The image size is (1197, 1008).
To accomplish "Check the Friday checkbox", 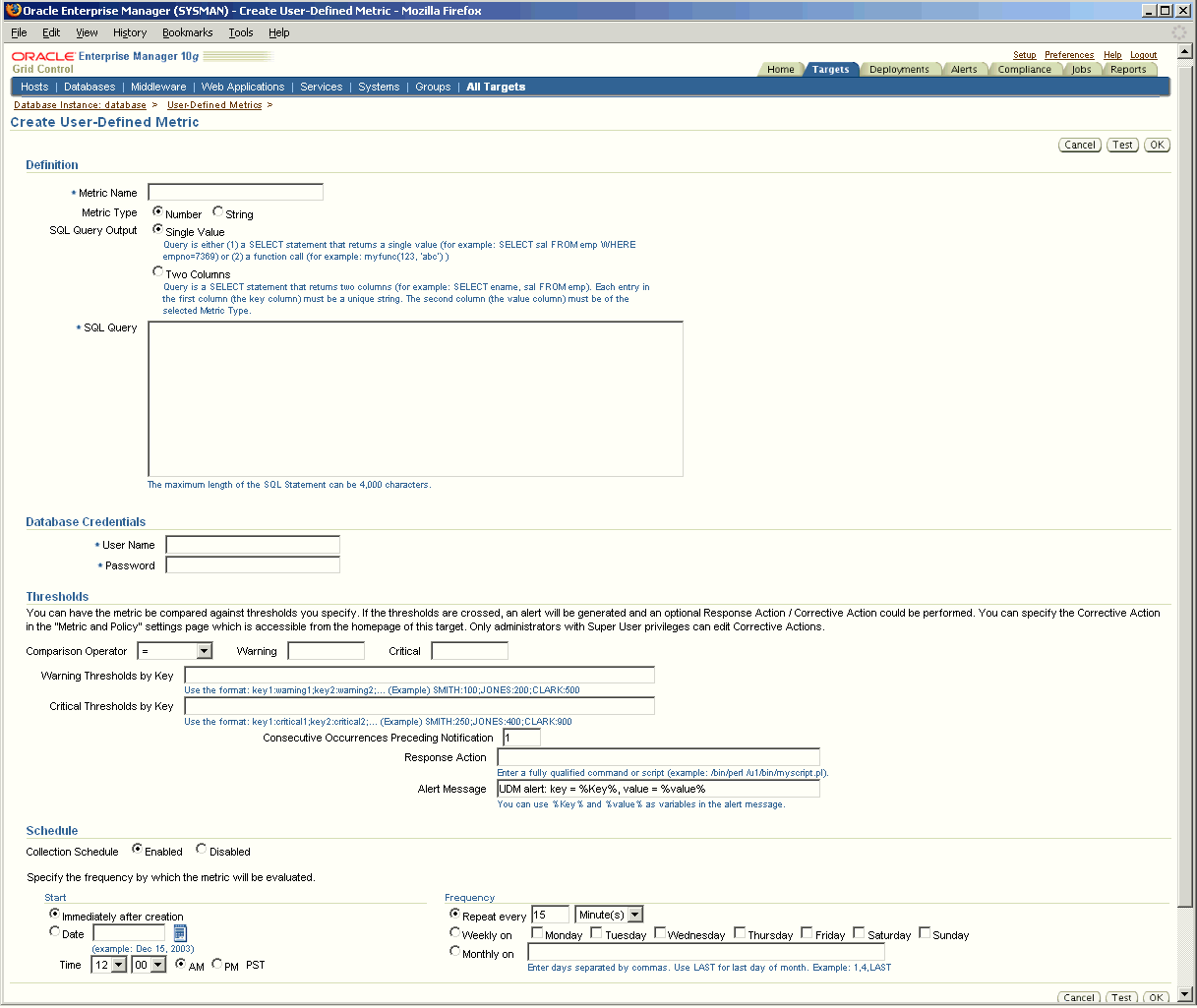I will click(x=807, y=933).
